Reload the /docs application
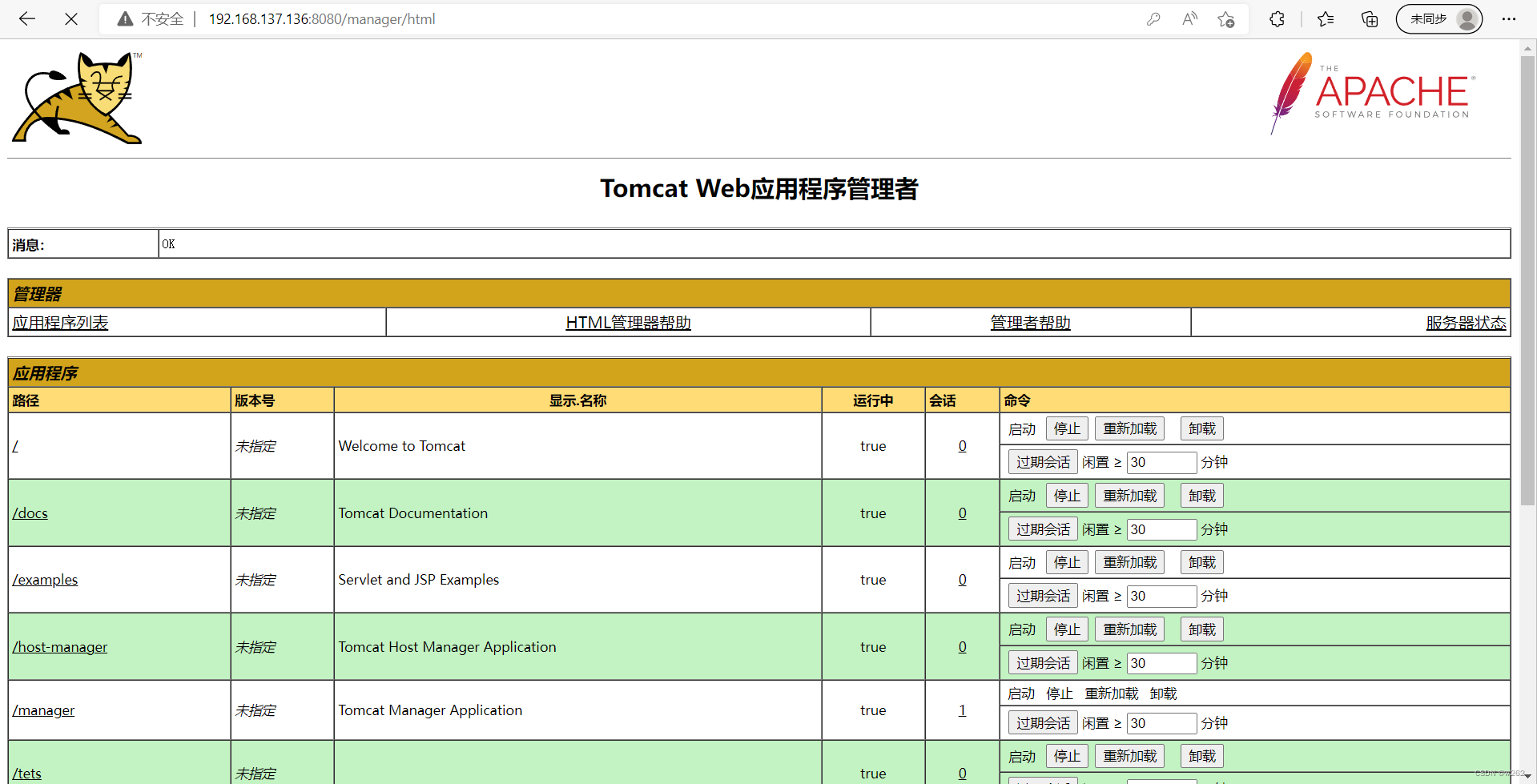1537x784 pixels. tap(1130, 497)
